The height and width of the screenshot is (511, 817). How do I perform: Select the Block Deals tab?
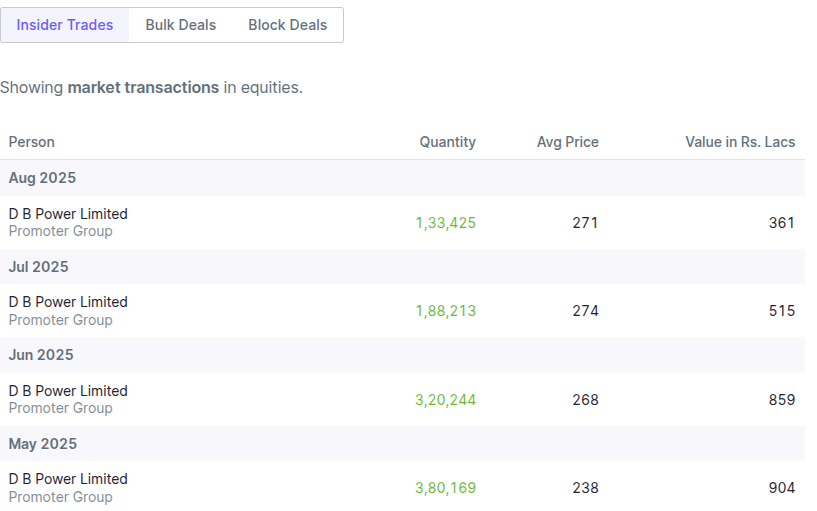[x=288, y=25]
